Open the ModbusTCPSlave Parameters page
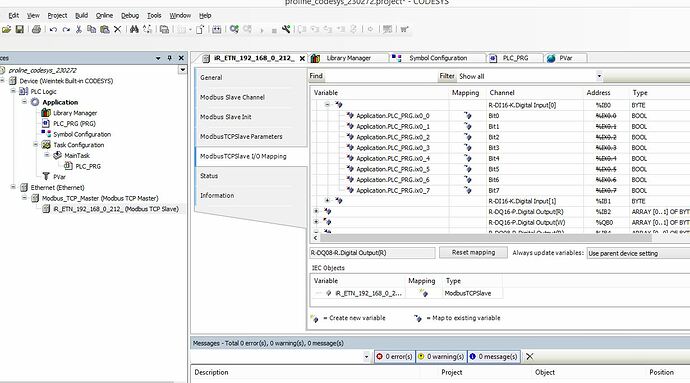Screen dimensions: 690x383 [241, 136]
